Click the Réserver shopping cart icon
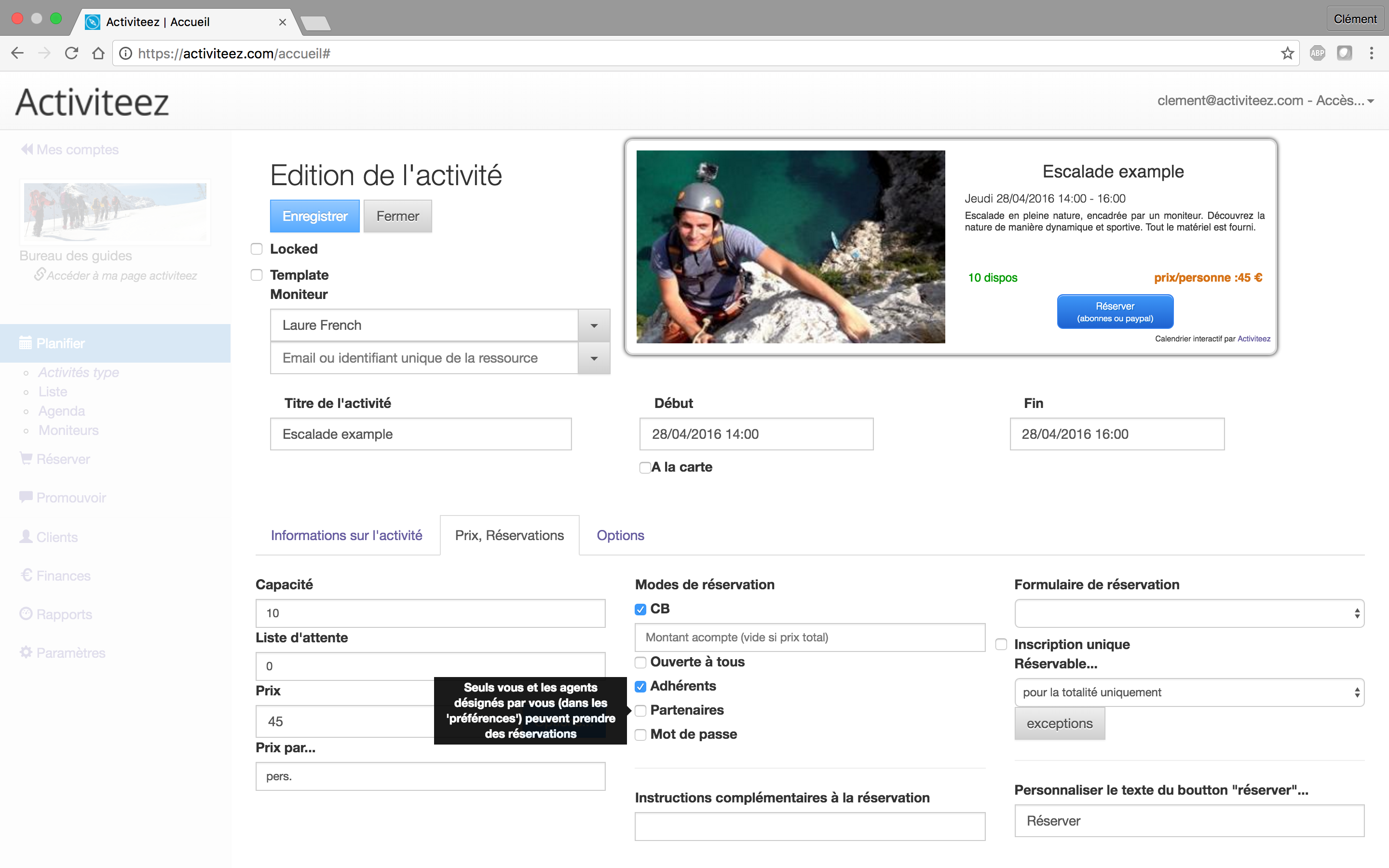Viewport: 1389px width, 868px height. click(x=26, y=458)
